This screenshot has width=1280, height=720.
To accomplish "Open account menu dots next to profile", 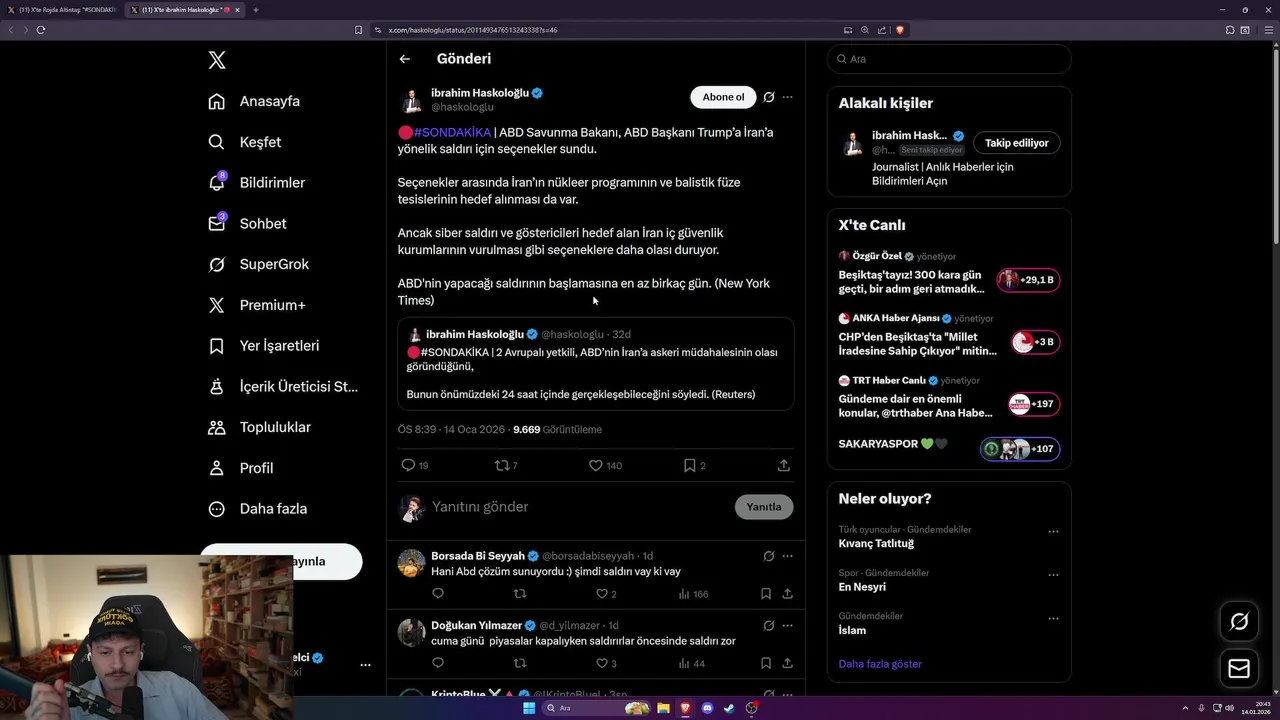I will click(x=365, y=665).
